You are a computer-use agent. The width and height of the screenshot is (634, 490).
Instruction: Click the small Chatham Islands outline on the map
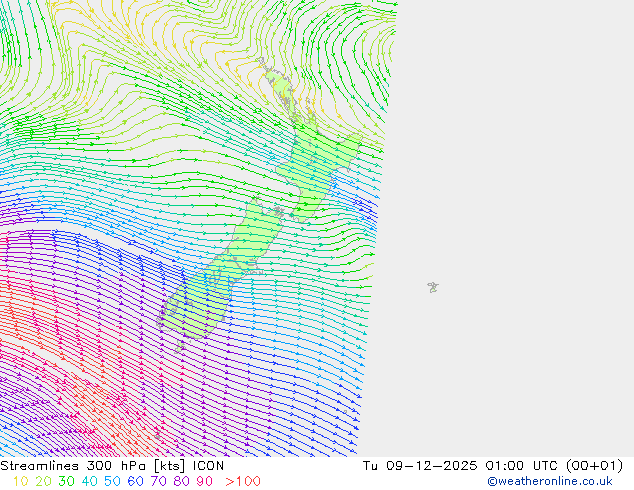point(433,287)
